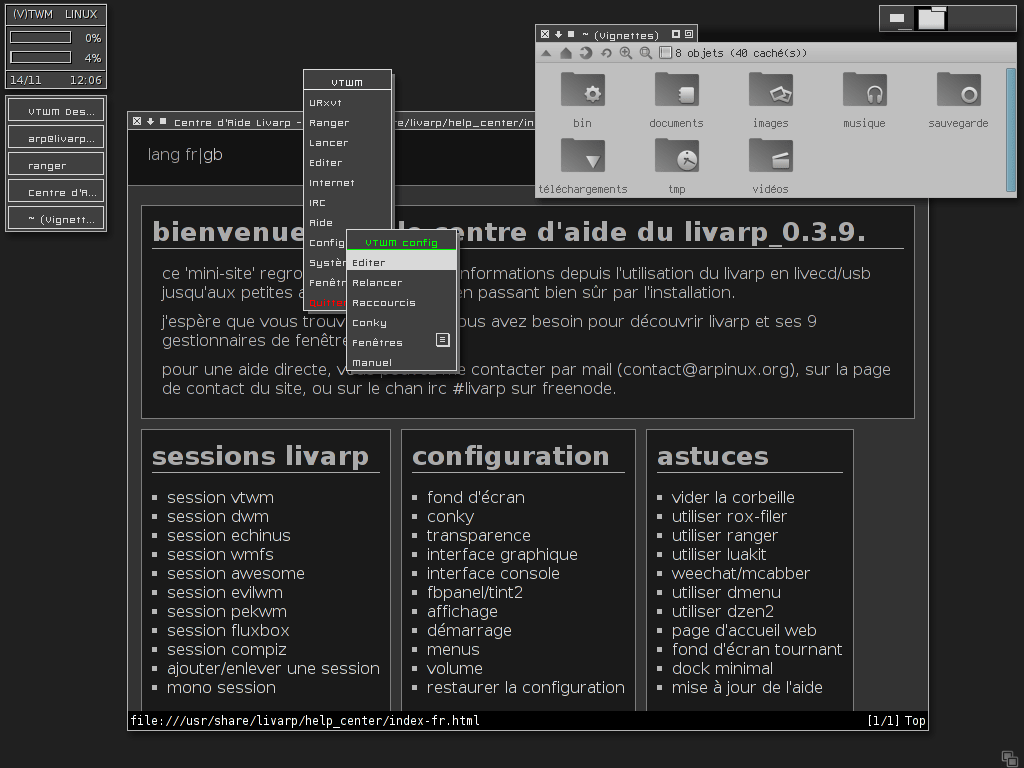Expand the Aide submenu in VTWM menu
The image size is (1024, 768).
pos(347,223)
